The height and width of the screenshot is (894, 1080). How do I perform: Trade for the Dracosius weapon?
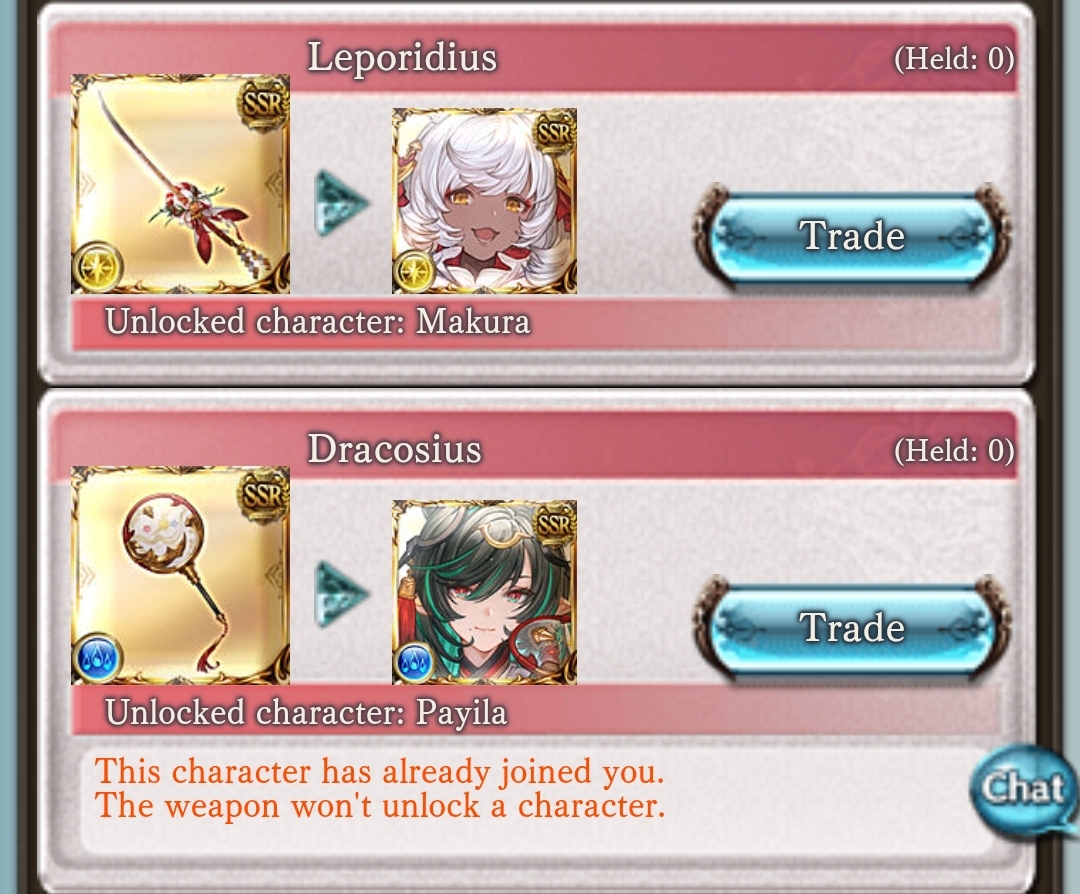pyautogui.click(x=852, y=628)
